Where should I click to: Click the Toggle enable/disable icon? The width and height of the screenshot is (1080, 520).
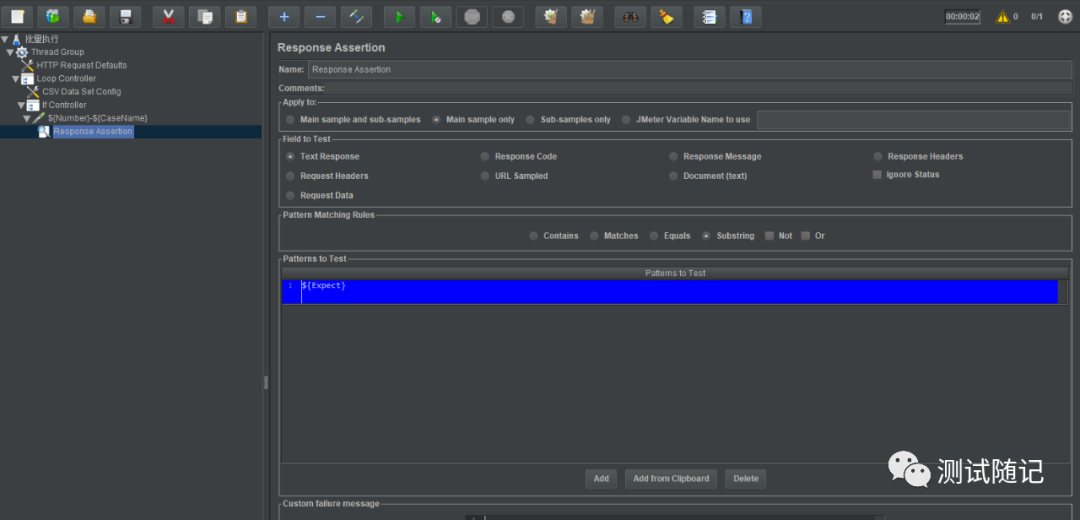(356, 17)
